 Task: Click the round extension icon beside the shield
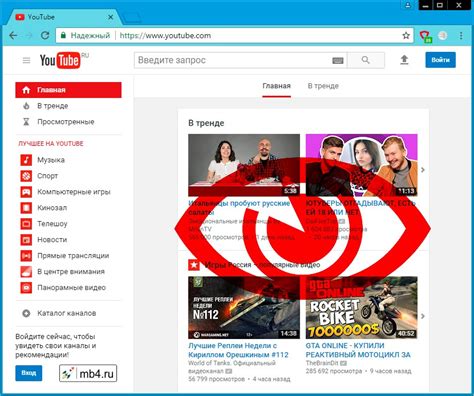(x=443, y=36)
